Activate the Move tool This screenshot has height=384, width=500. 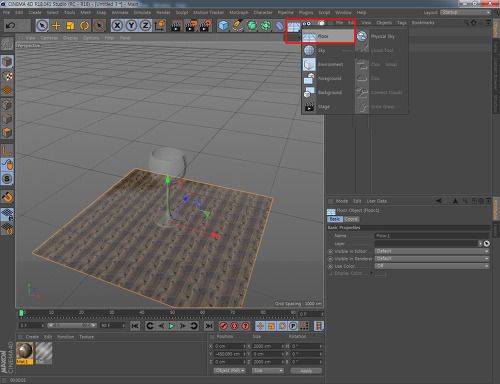pos(56,26)
